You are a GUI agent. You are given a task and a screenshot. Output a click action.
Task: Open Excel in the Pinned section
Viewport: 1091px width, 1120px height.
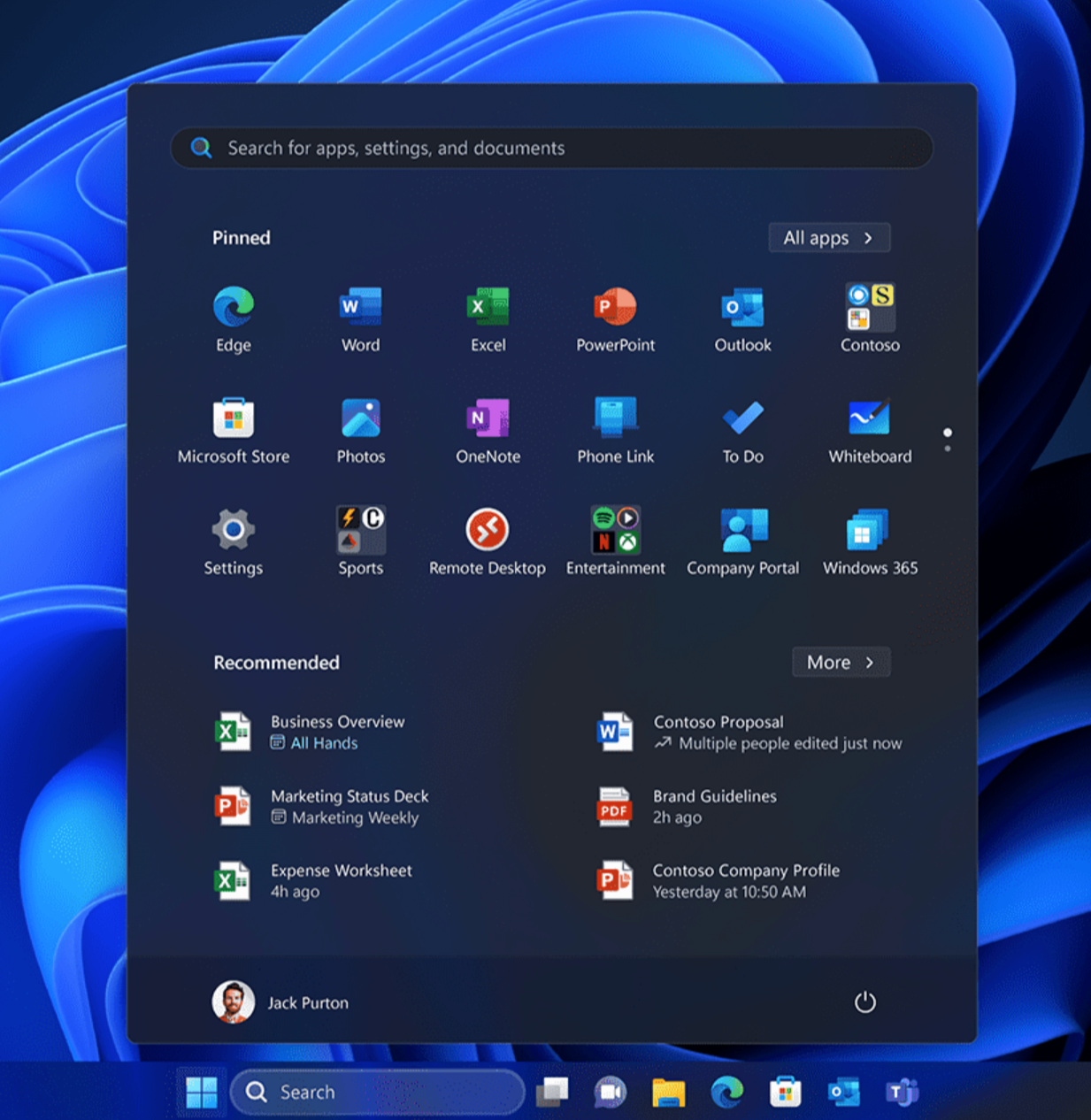488,319
